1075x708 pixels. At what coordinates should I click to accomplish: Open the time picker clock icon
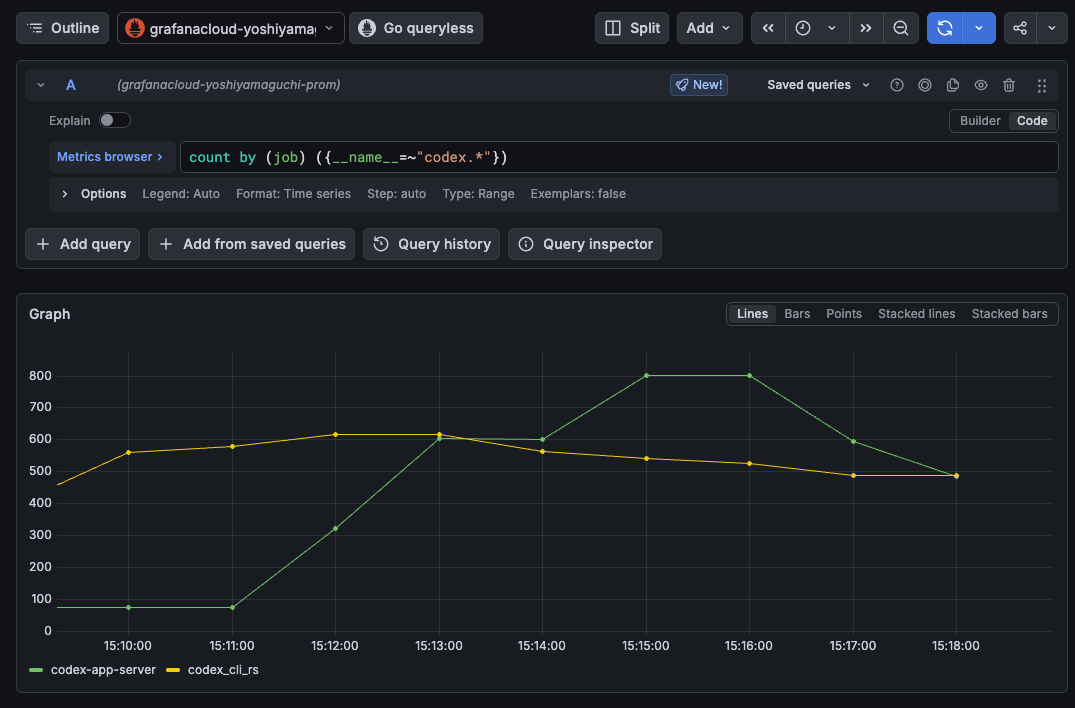click(803, 28)
